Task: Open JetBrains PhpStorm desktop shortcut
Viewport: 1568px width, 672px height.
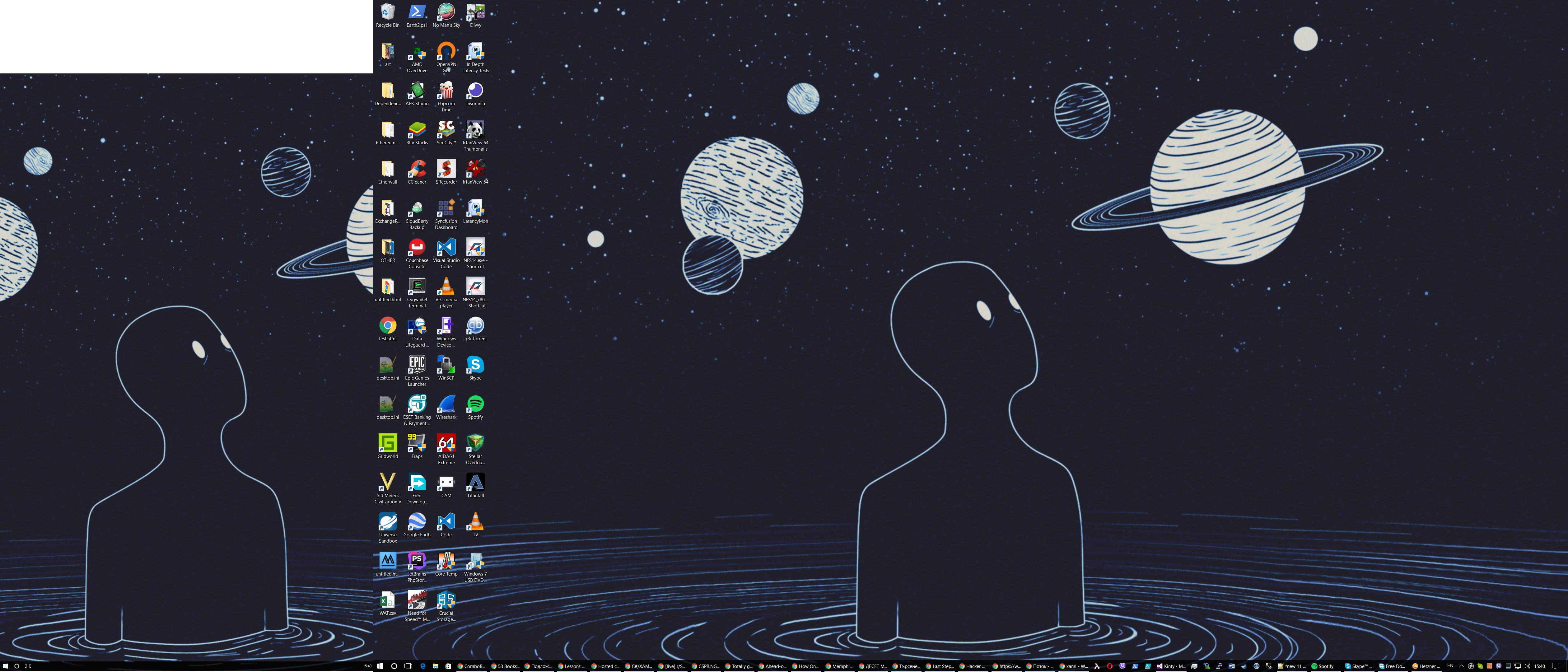Action: (x=417, y=567)
